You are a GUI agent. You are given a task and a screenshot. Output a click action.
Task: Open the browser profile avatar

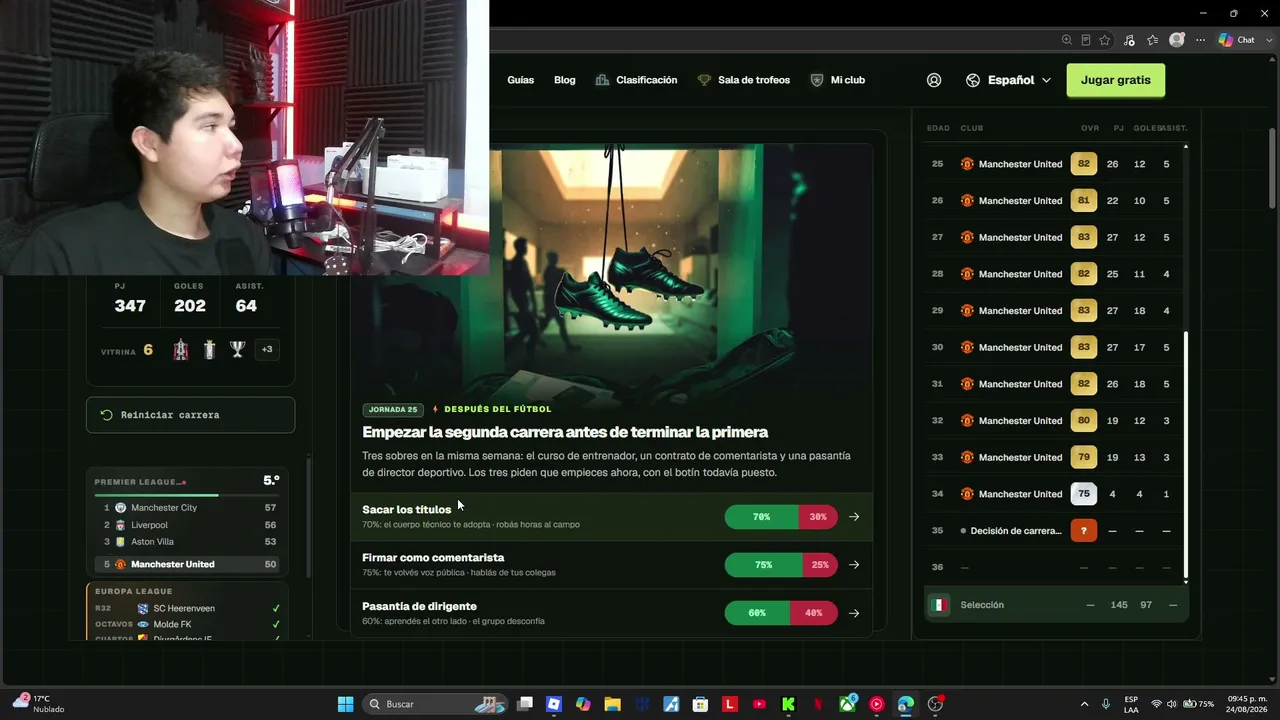pos(1177,40)
